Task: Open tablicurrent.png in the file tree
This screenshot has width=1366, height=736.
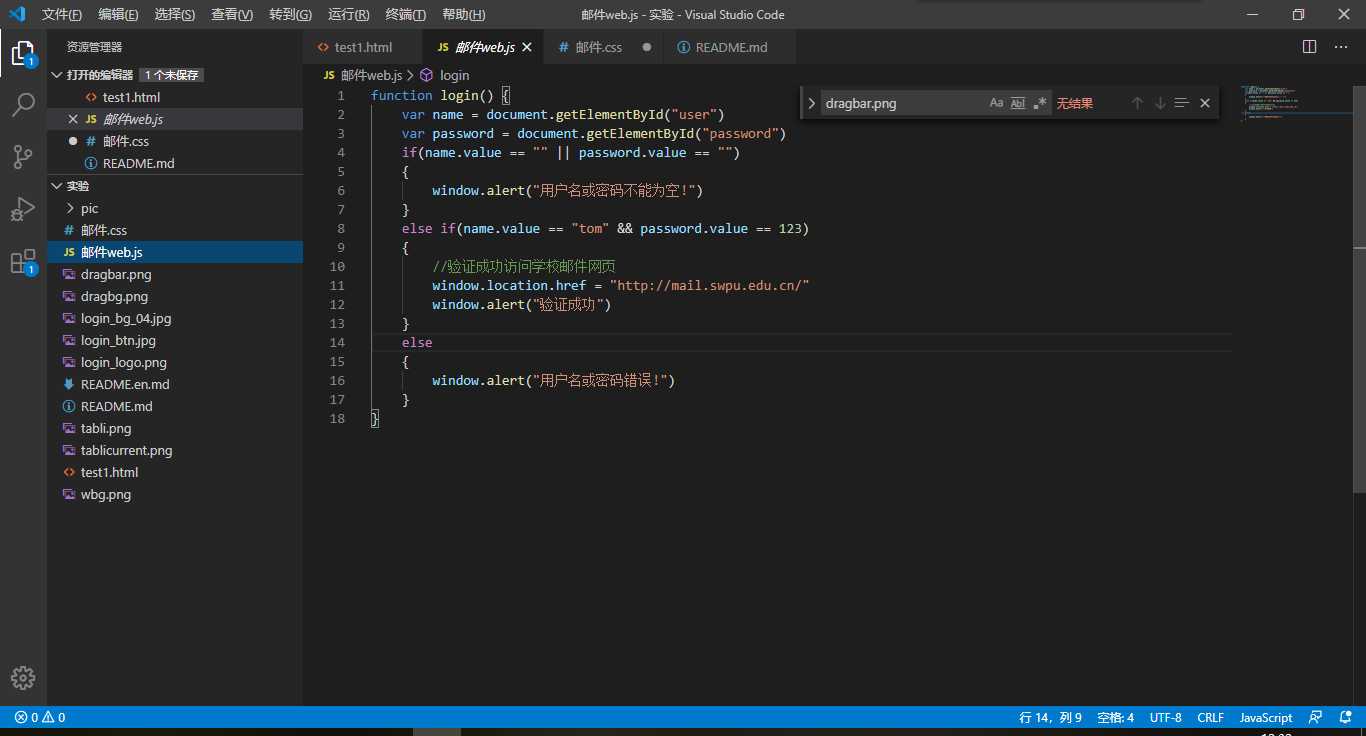Action: 175,450
